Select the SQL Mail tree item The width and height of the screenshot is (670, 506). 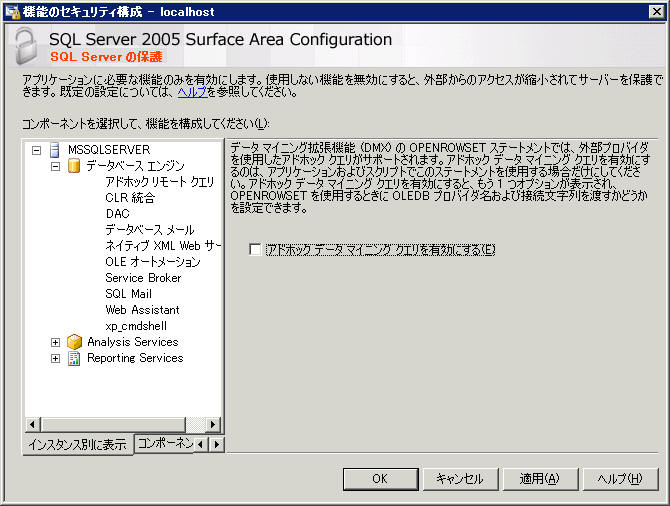(129, 294)
